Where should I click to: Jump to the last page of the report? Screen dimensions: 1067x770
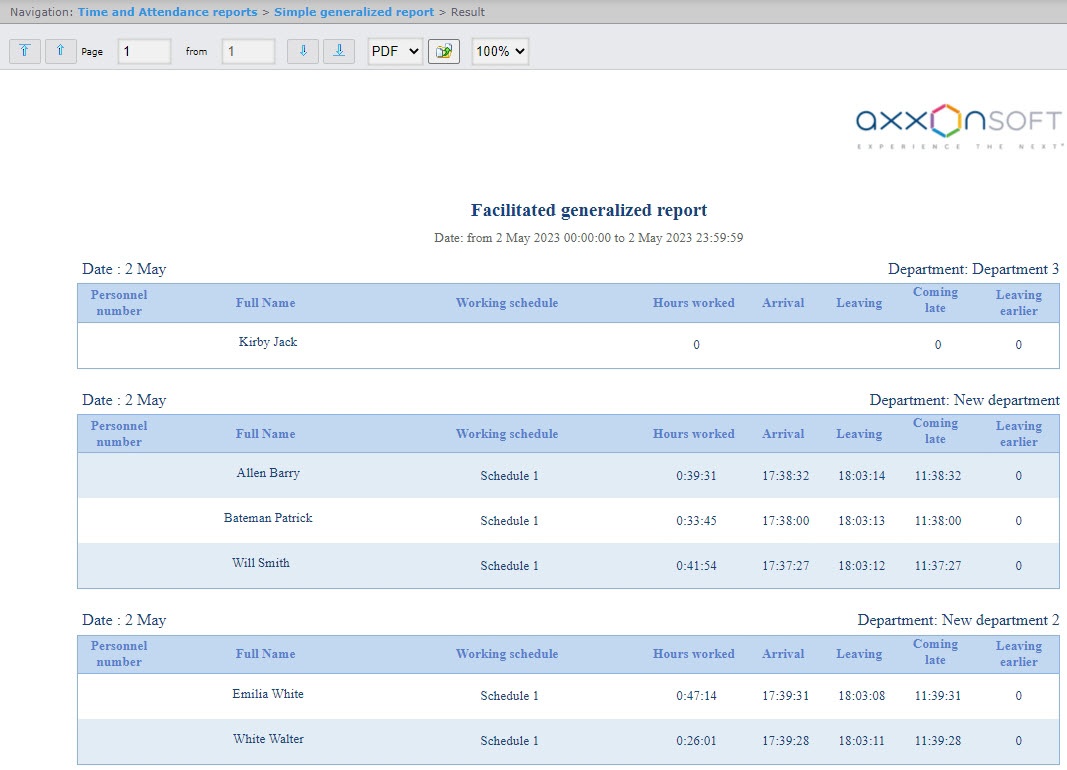click(339, 51)
